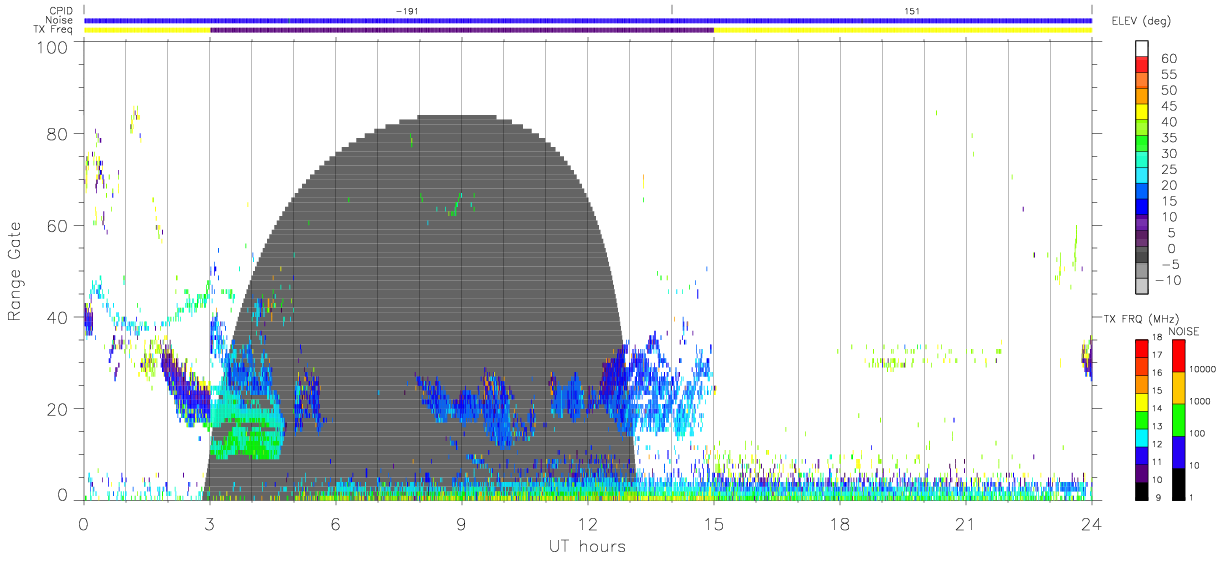Click the '80' tick label on the Range Gate axis
Viewport: 1228px width, 567px height.
click(57, 134)
